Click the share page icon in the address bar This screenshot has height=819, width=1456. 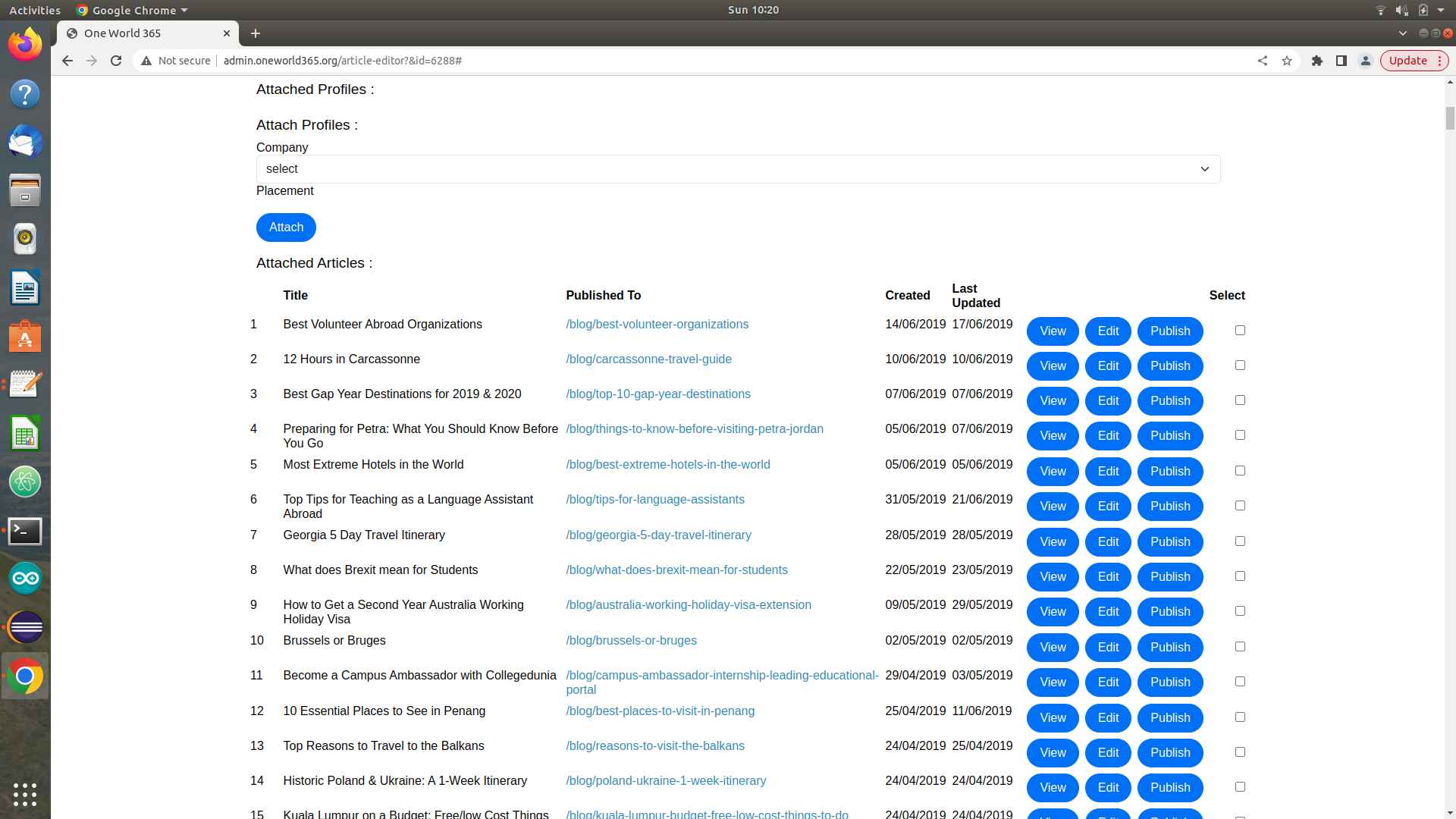point(1263,61)
